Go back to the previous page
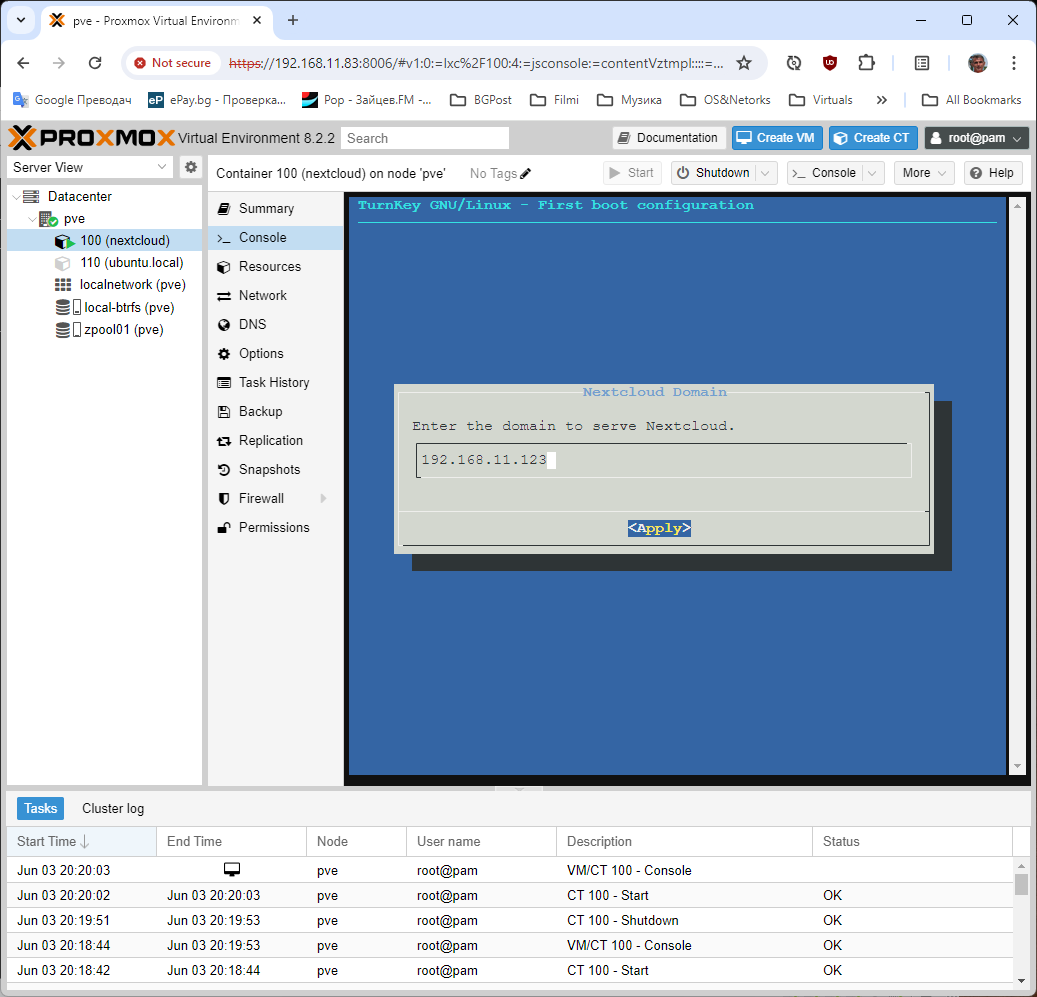The width and height of the screenshot is (1037, 997). [x=24, y=63]
